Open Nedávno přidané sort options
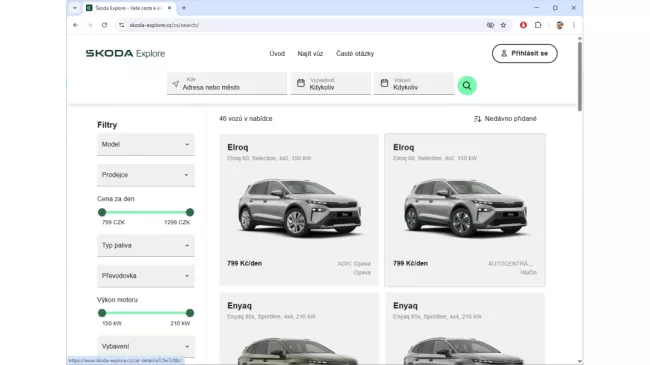This screenshot has width=650, height=365. [x=505, y=119]
